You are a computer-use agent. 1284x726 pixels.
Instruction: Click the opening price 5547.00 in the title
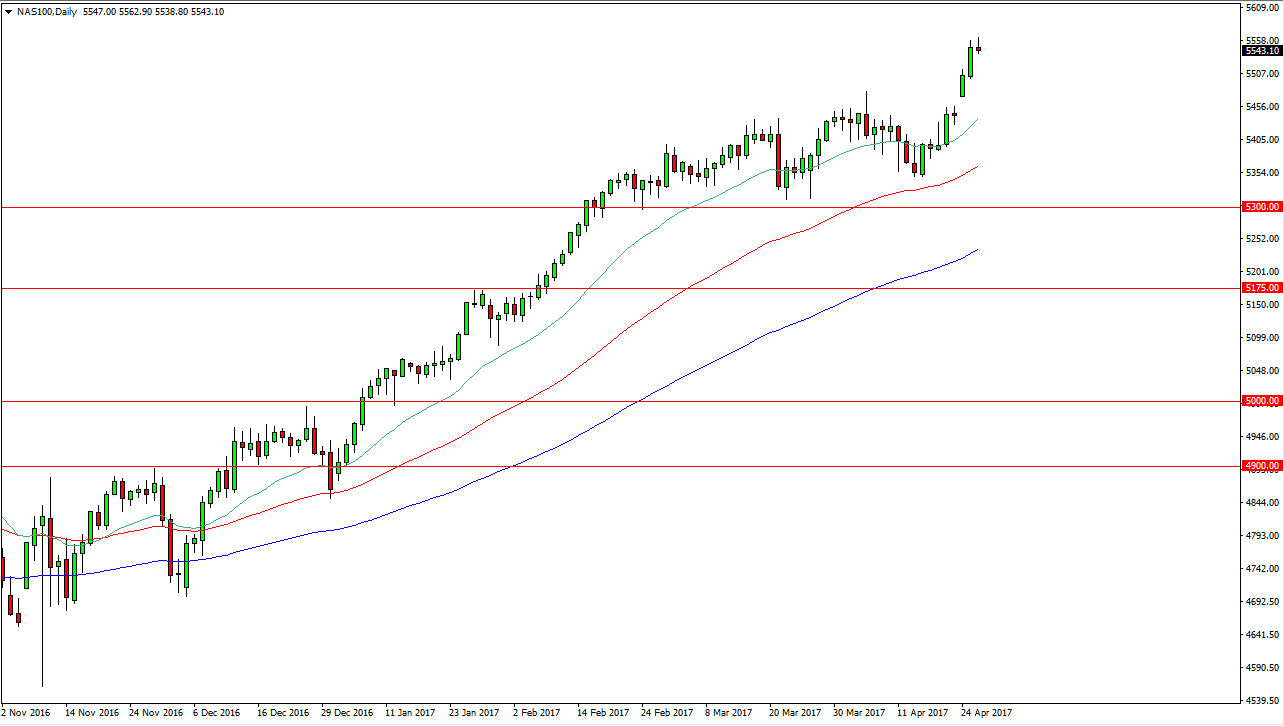[95, 11]
